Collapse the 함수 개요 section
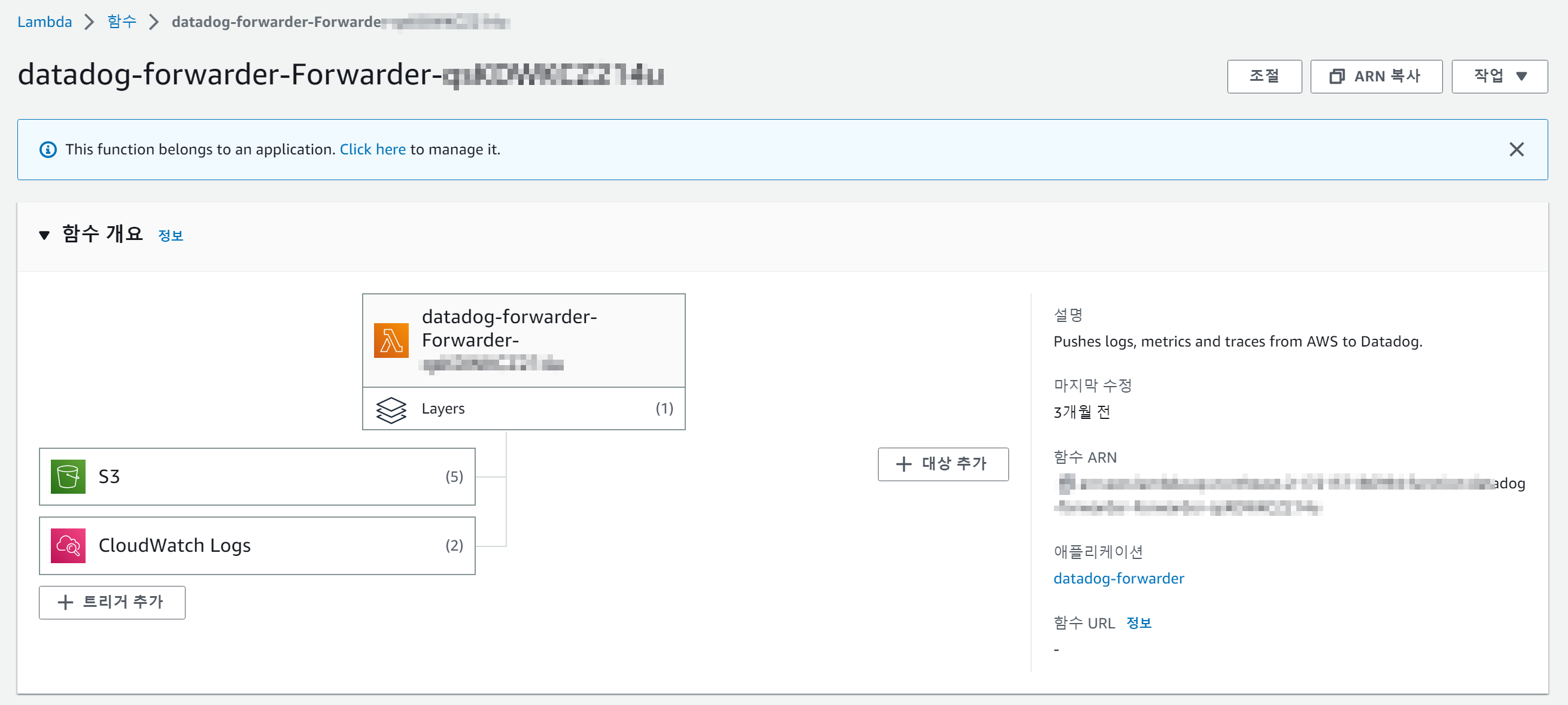 44,235
